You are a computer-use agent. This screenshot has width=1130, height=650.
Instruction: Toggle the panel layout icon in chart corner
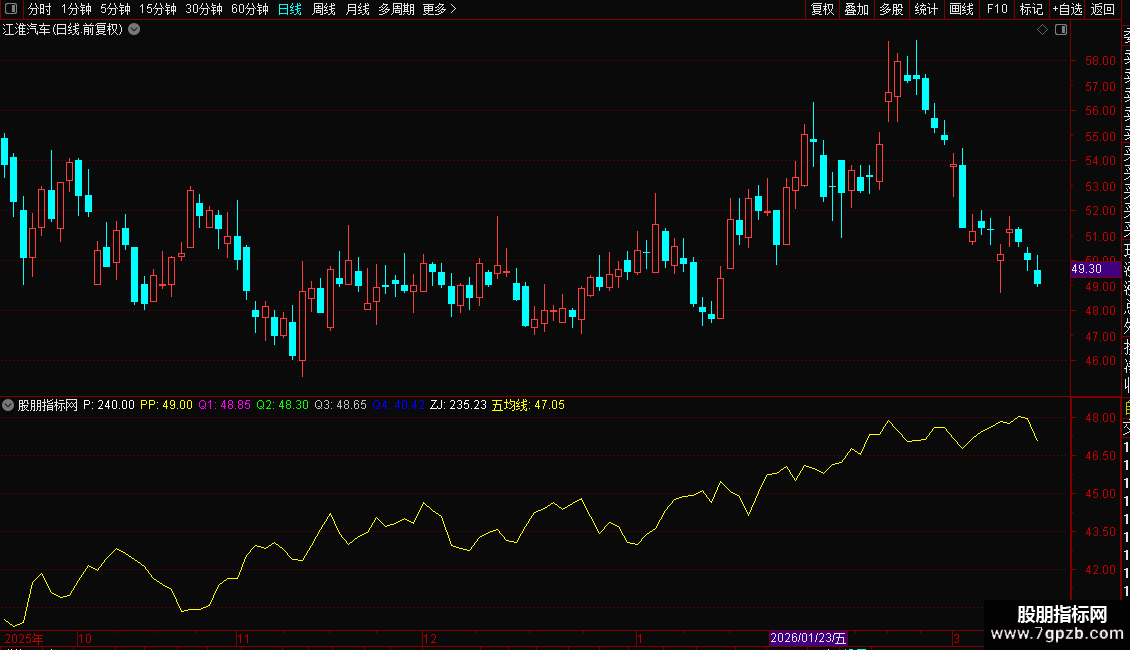[1061, 30]
